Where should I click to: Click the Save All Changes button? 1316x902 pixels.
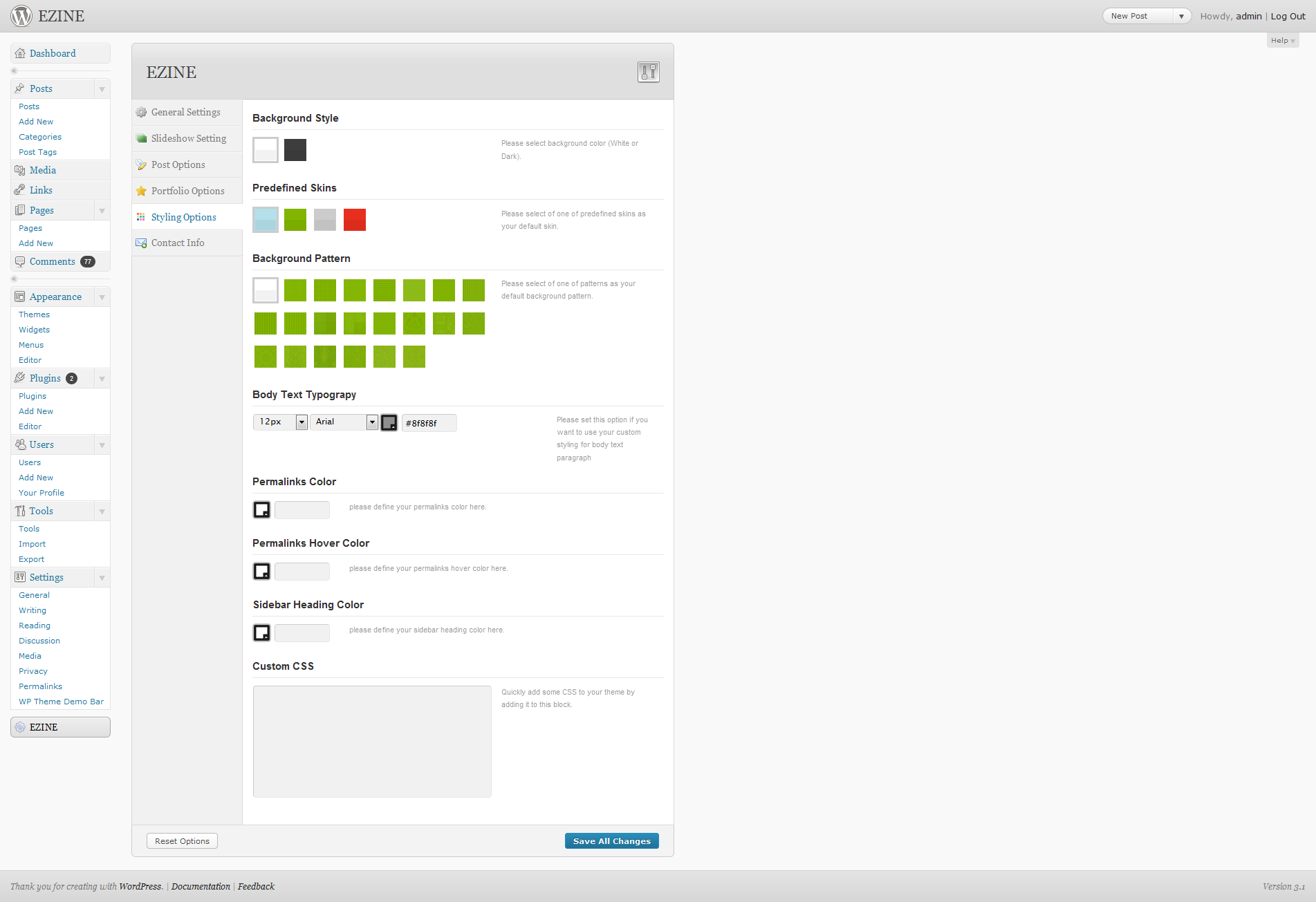click(611, 841)
